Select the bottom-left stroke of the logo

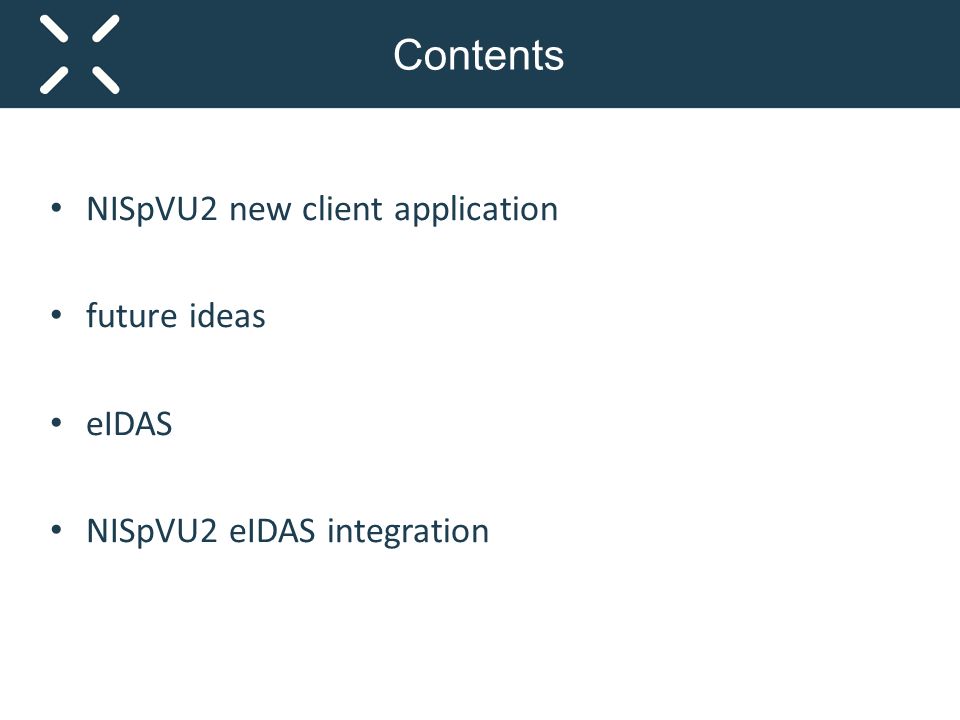coord(54,80)
